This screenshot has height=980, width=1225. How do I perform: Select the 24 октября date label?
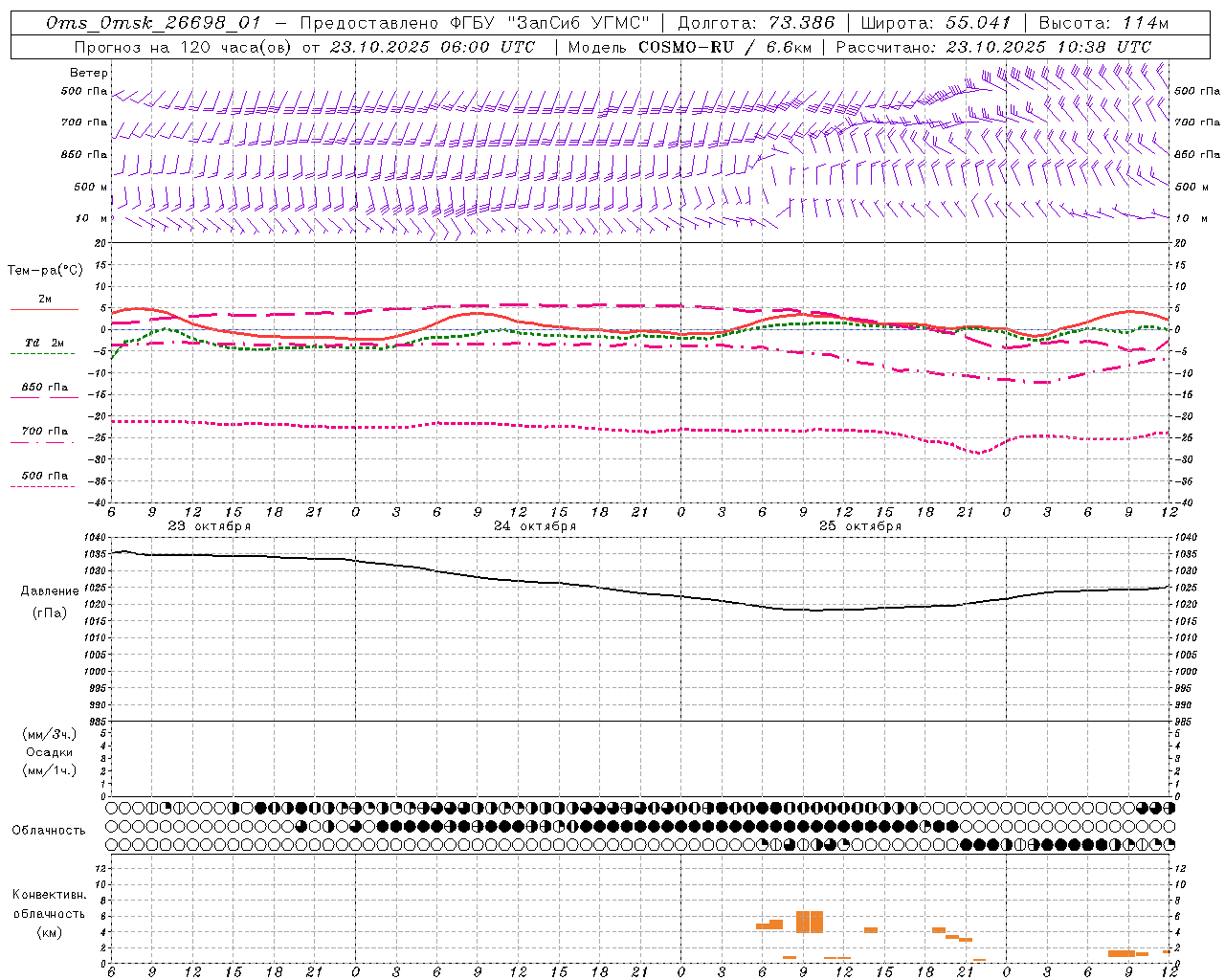535,526
